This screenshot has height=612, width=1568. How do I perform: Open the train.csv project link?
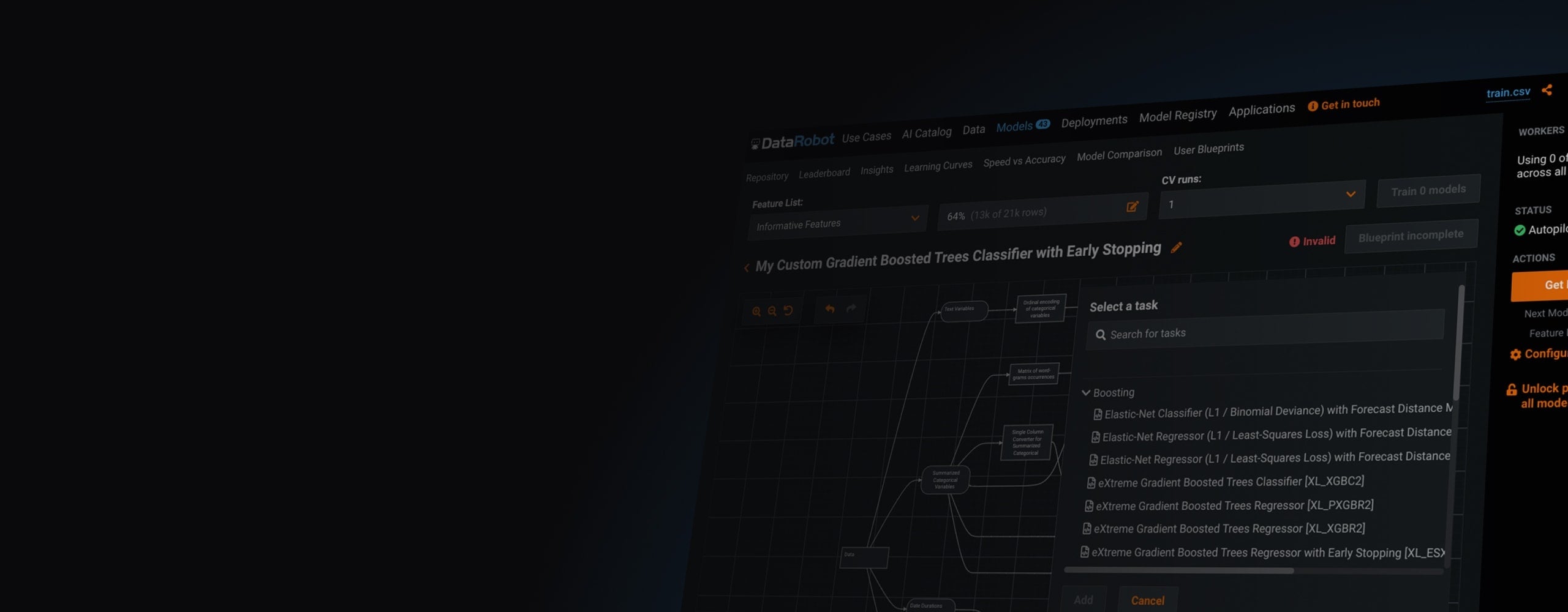pyautogui.click(x=1508, y=92)
